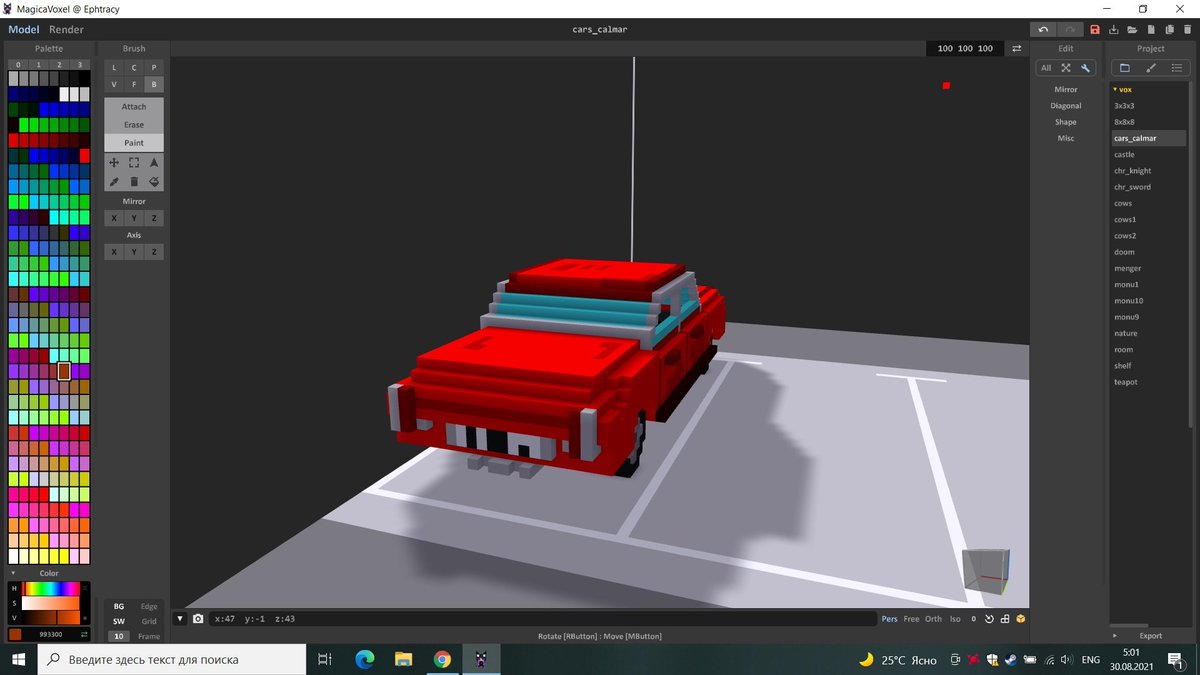Collapse the vox folder in Project
Viewport: 1200px width, 675px height.
1116,89
